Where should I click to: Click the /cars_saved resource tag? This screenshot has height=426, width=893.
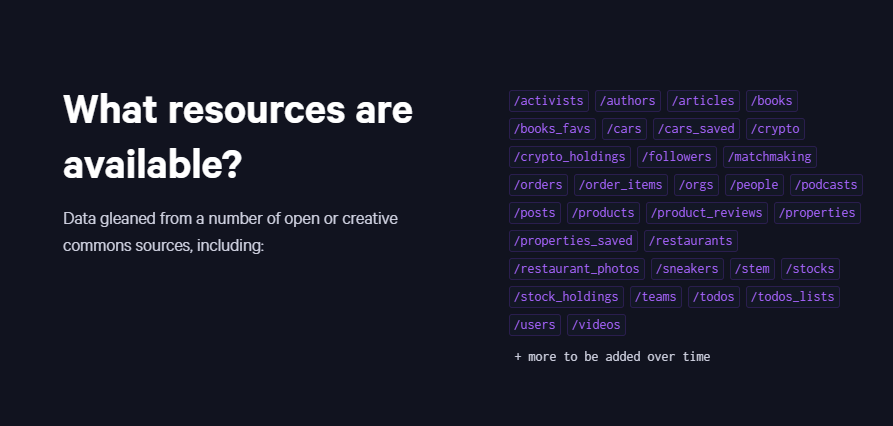click(696, 129)
